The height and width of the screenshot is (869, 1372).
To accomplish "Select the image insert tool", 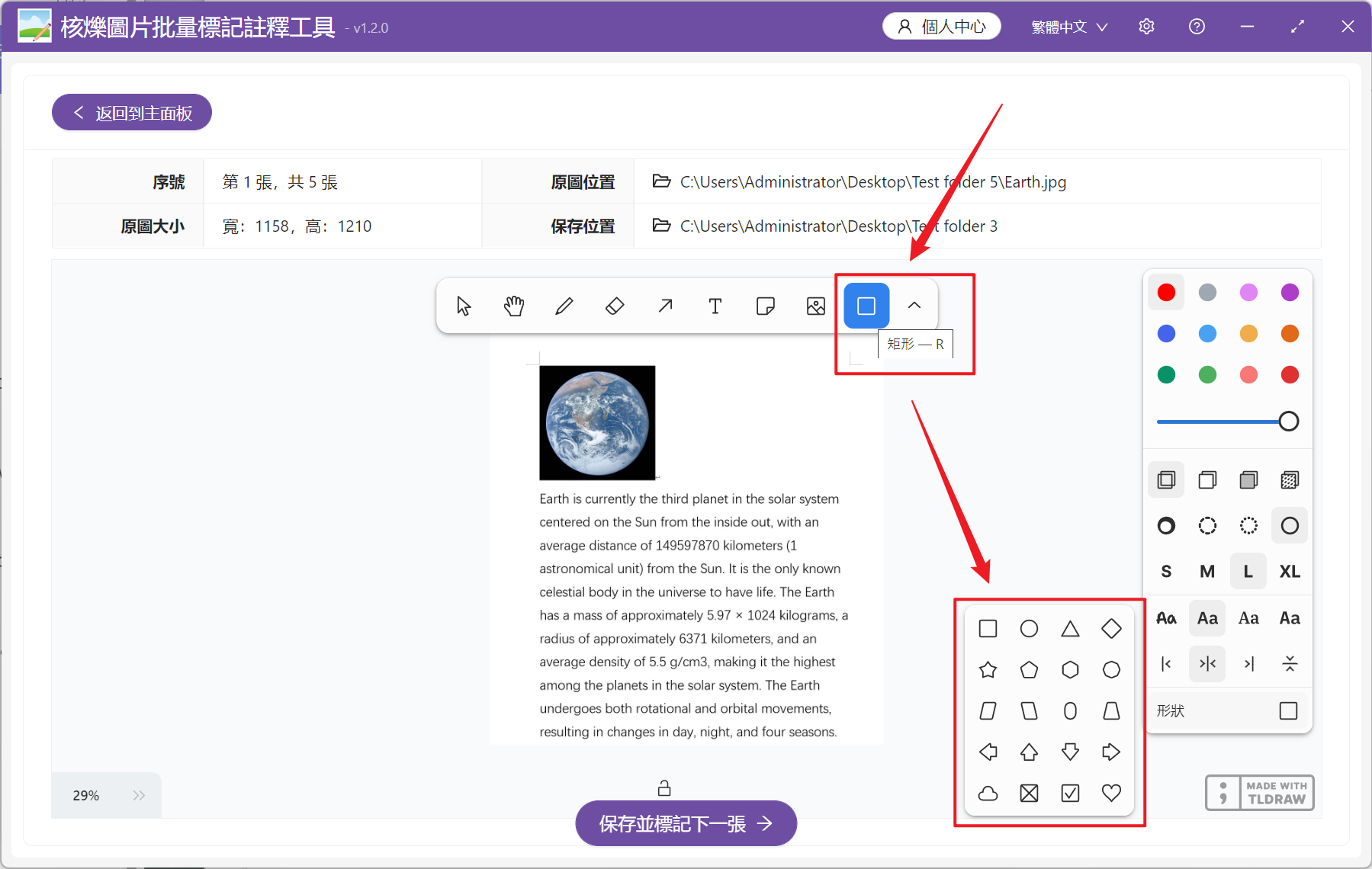I will (x=816, y=306).
